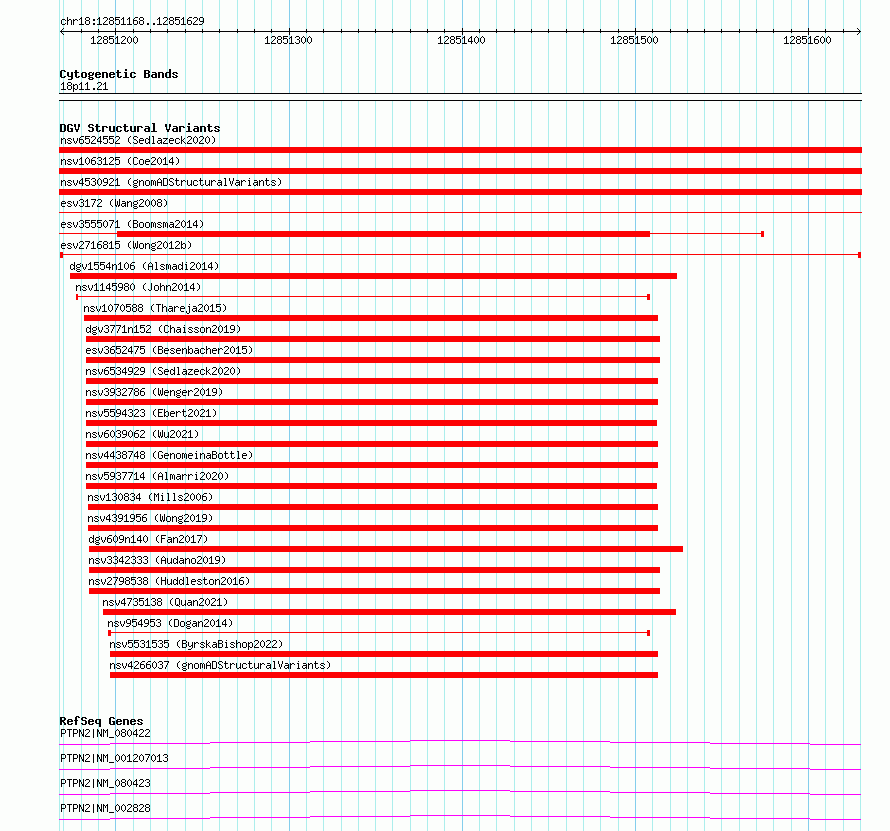This screenshot has width=890, height=831.
Task: Open variant esv3555071 (Boomsma2014)
Action: click(132, 224)
